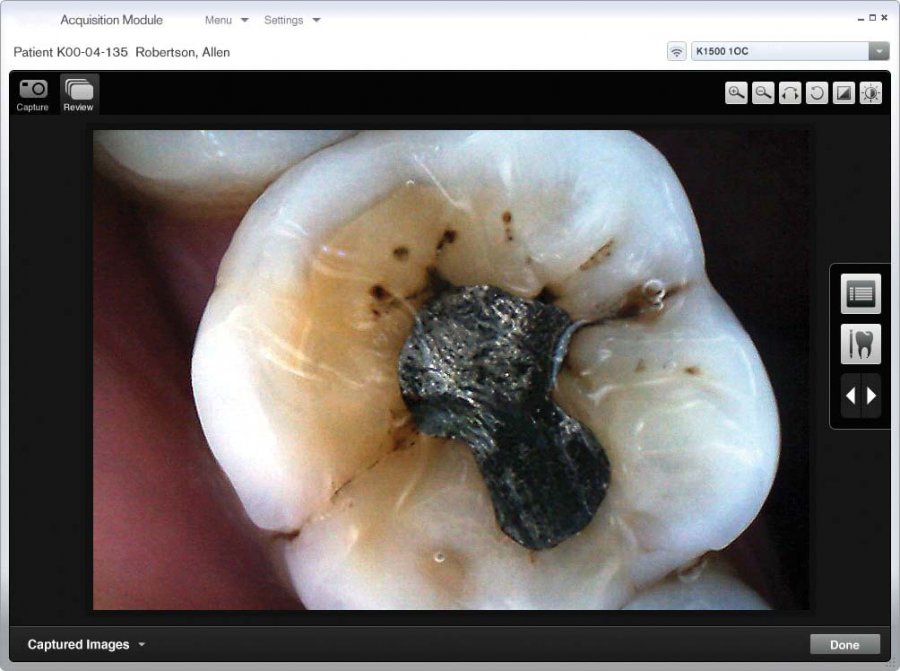Minimize the Acquisition Module window

coord(860,18)
